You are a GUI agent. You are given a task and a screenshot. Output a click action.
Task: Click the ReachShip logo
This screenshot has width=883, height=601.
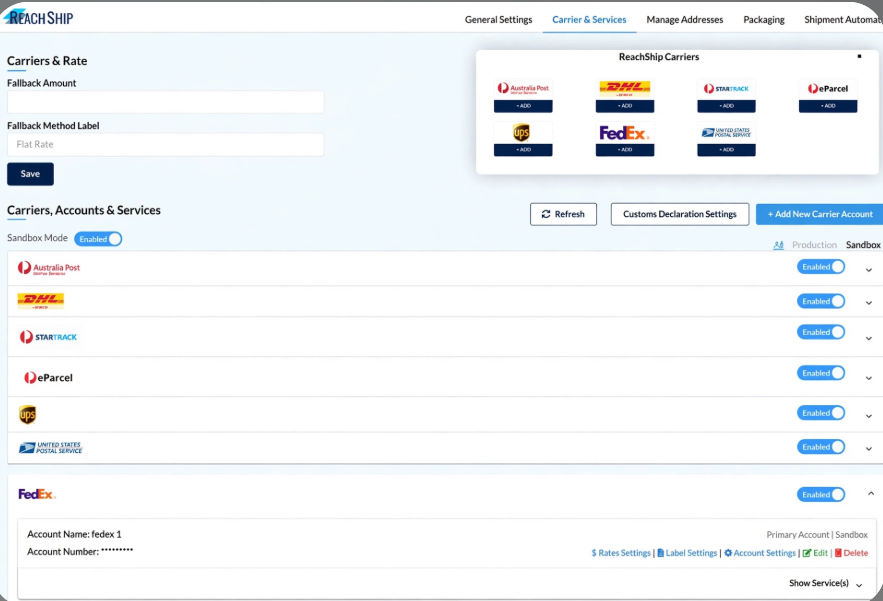tap(38, 17)
